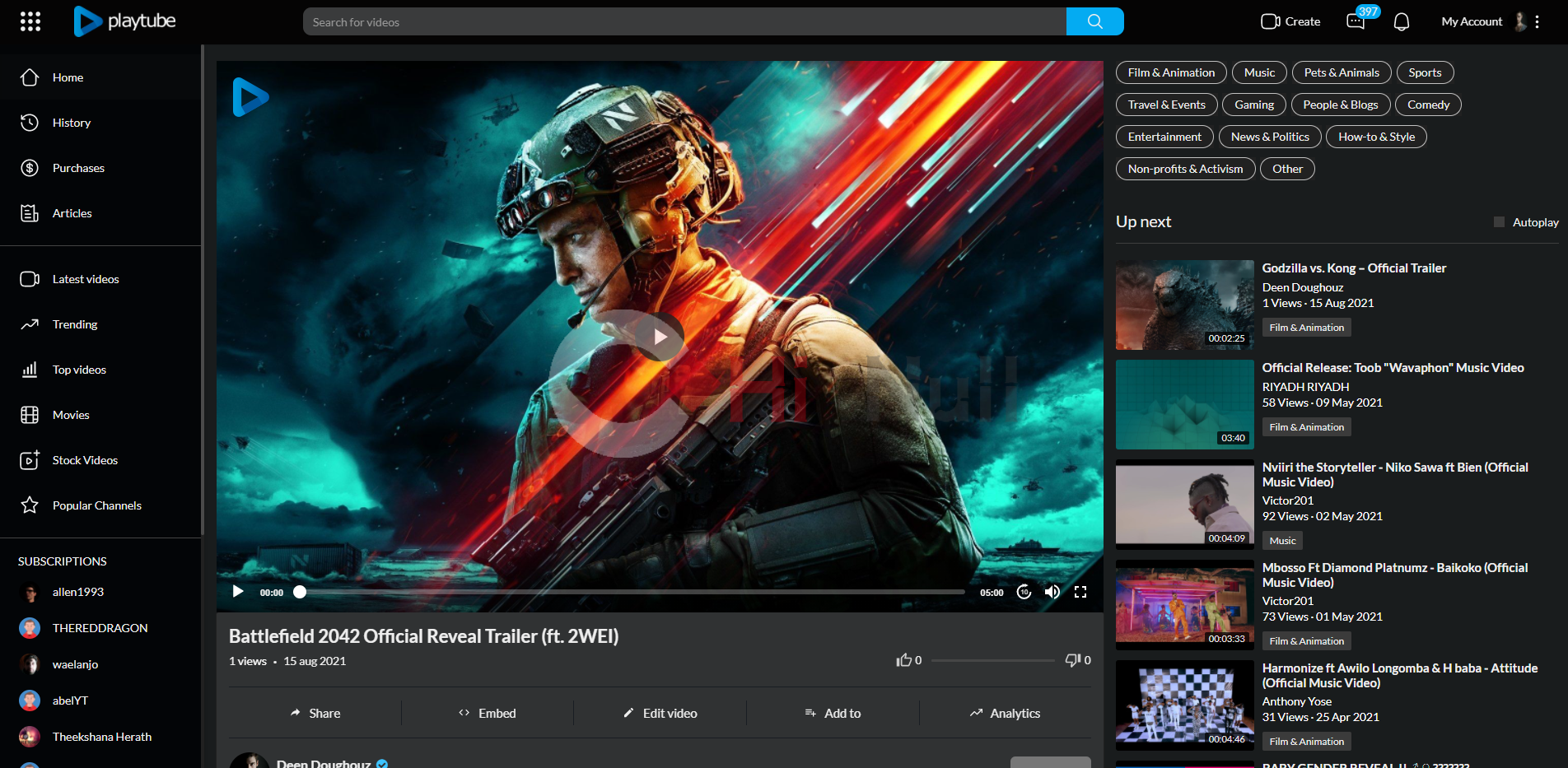Click the Stock Videos icon
Screen dimensions: 1568x768
point(30,460)
